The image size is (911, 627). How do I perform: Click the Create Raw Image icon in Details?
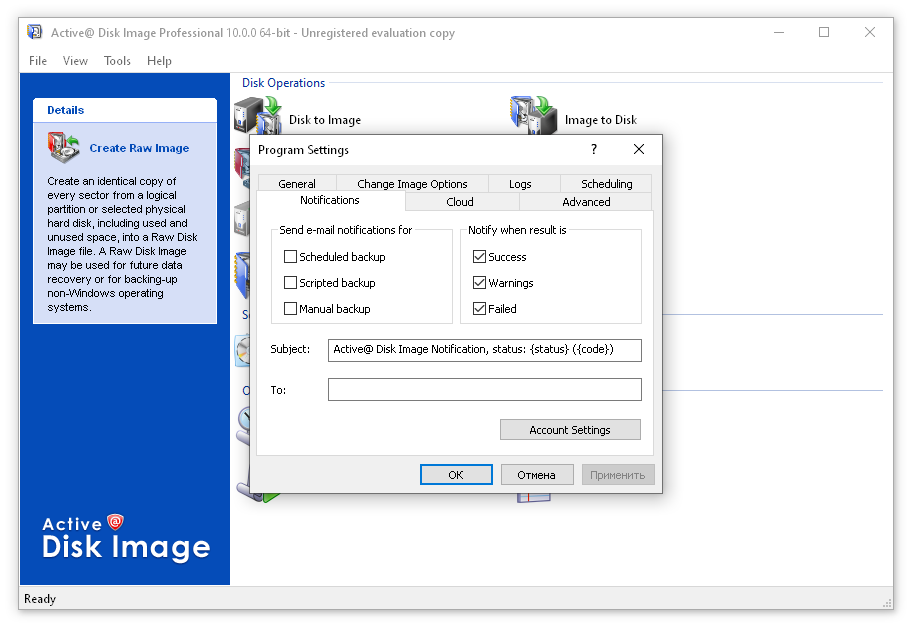pyautogui.click(x=63, y=148)
